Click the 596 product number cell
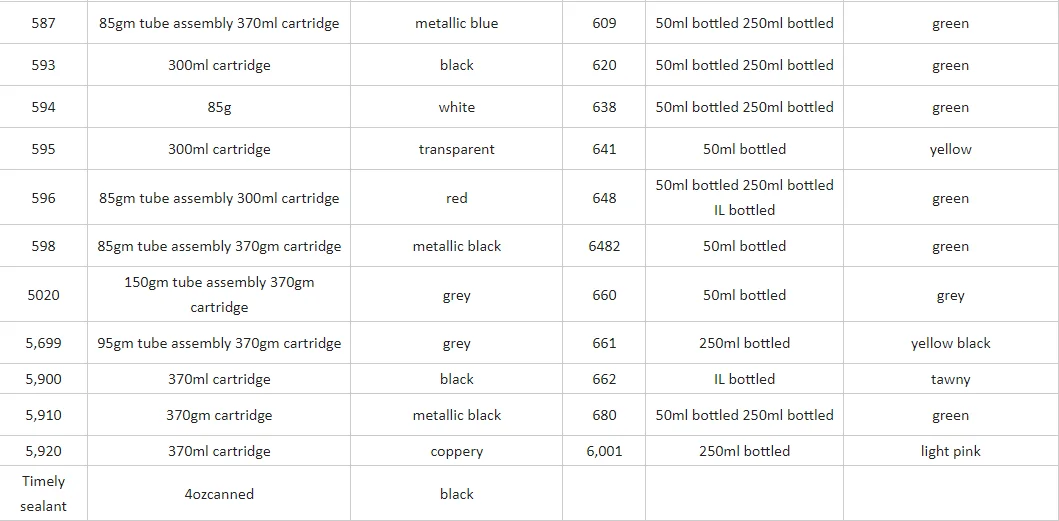This screenshot has height=521, width=1059. click(44, 198)
